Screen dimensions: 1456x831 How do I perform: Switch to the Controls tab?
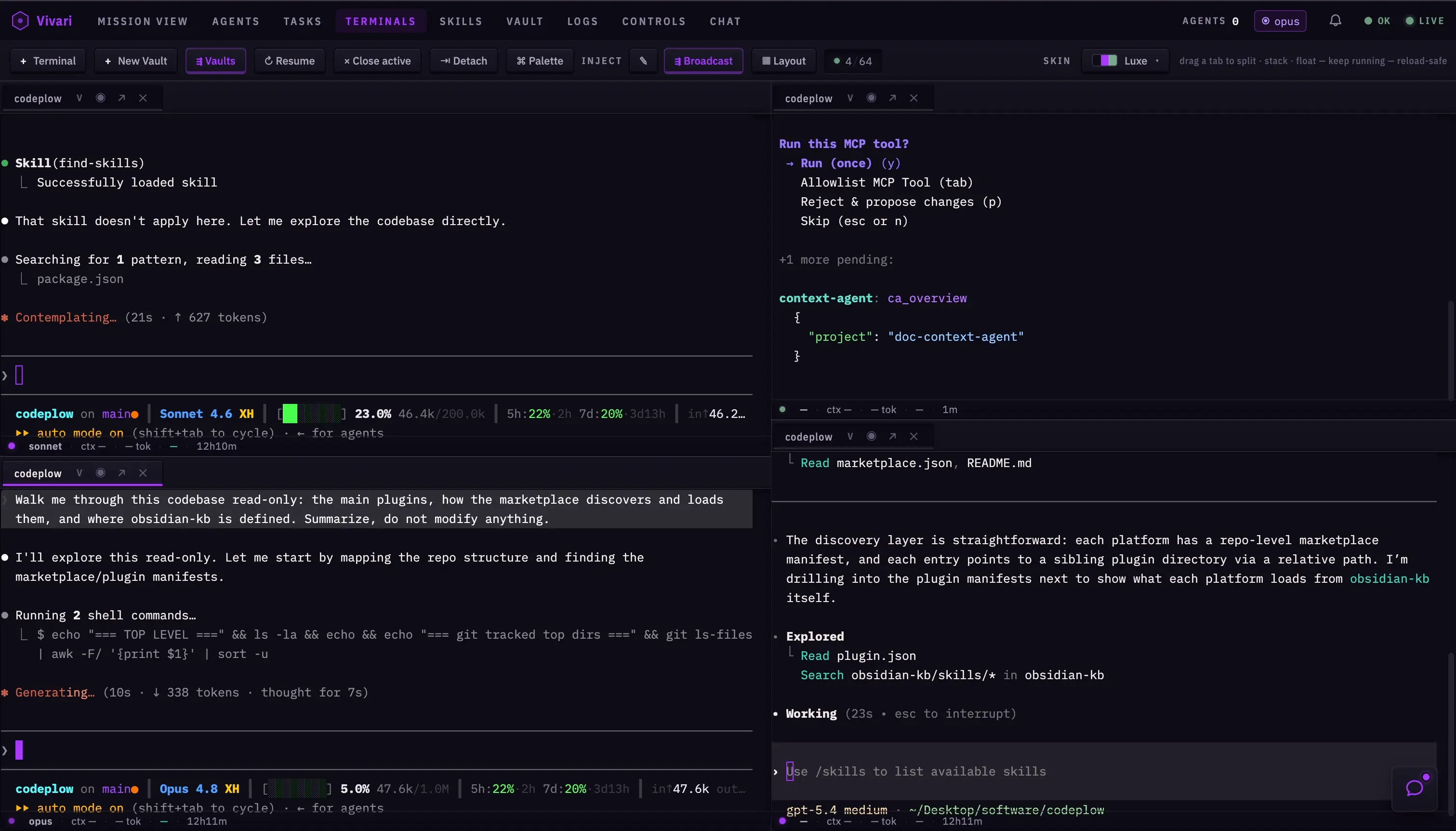[654, 21]
